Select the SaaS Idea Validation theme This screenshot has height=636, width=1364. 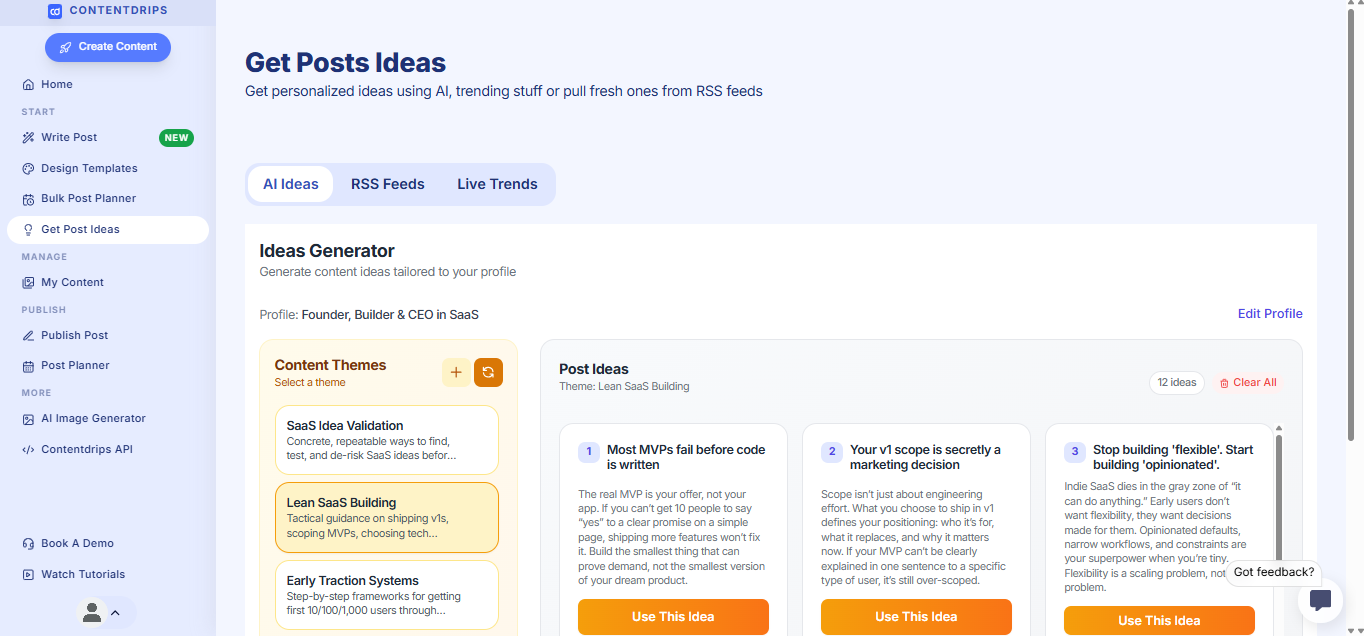pyautogui.click(x=386, y=440)
